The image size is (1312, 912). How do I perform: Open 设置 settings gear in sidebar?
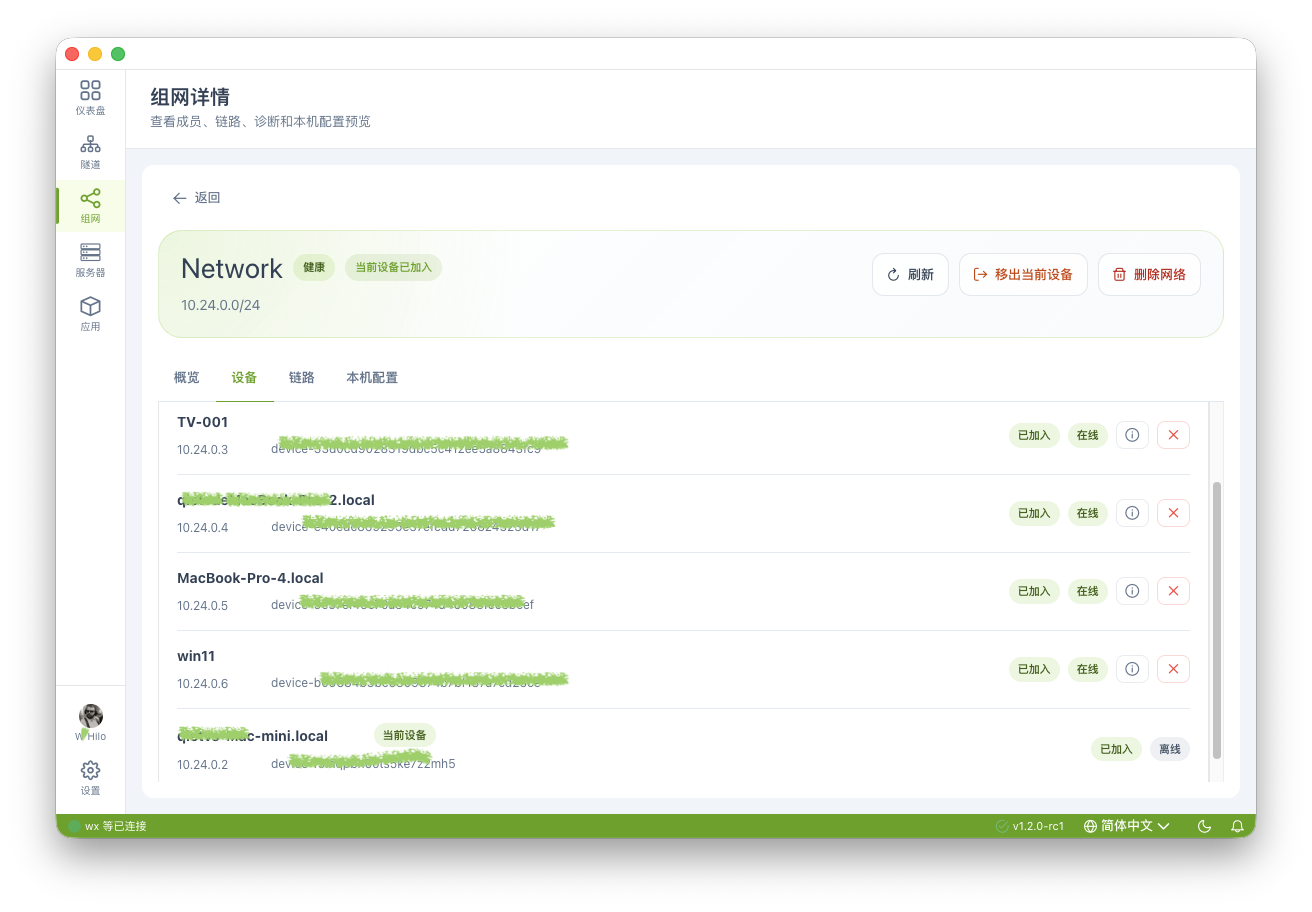tap(90, 777)
